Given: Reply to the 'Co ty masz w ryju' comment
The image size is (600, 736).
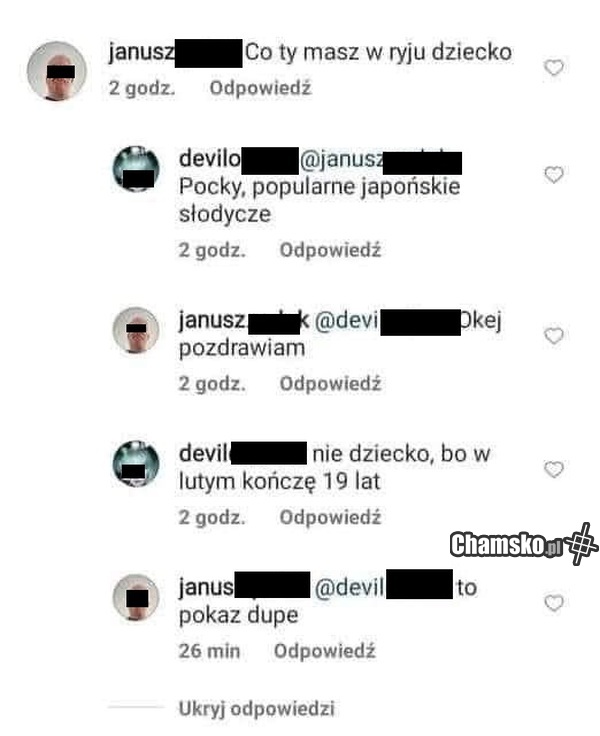Looking at the screenshot, I should 260,88.
